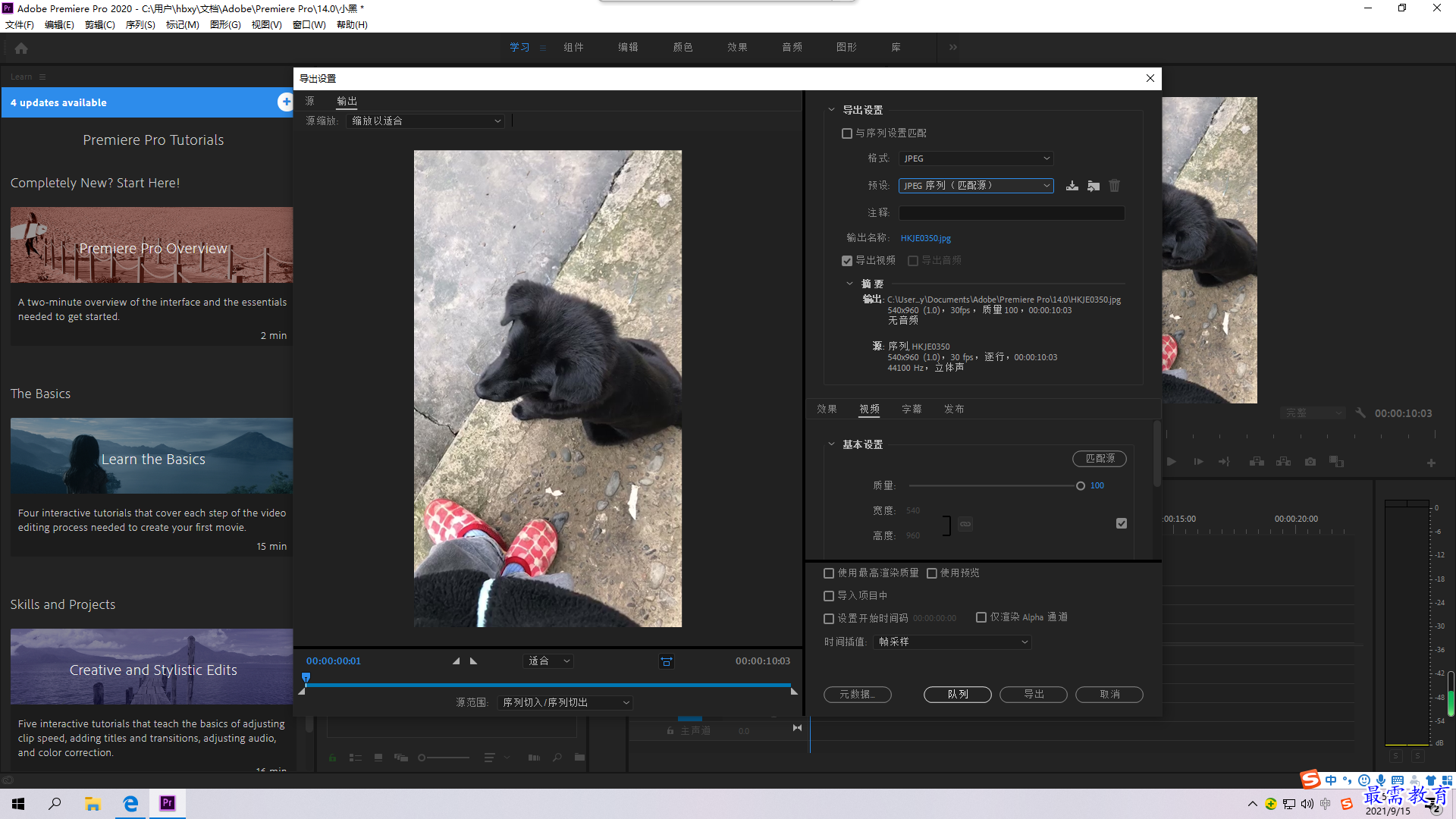The height and width of the screenshot is (819, 1456).
Task: Click the lift icon in program monitor
Action: coord(1257,462)
